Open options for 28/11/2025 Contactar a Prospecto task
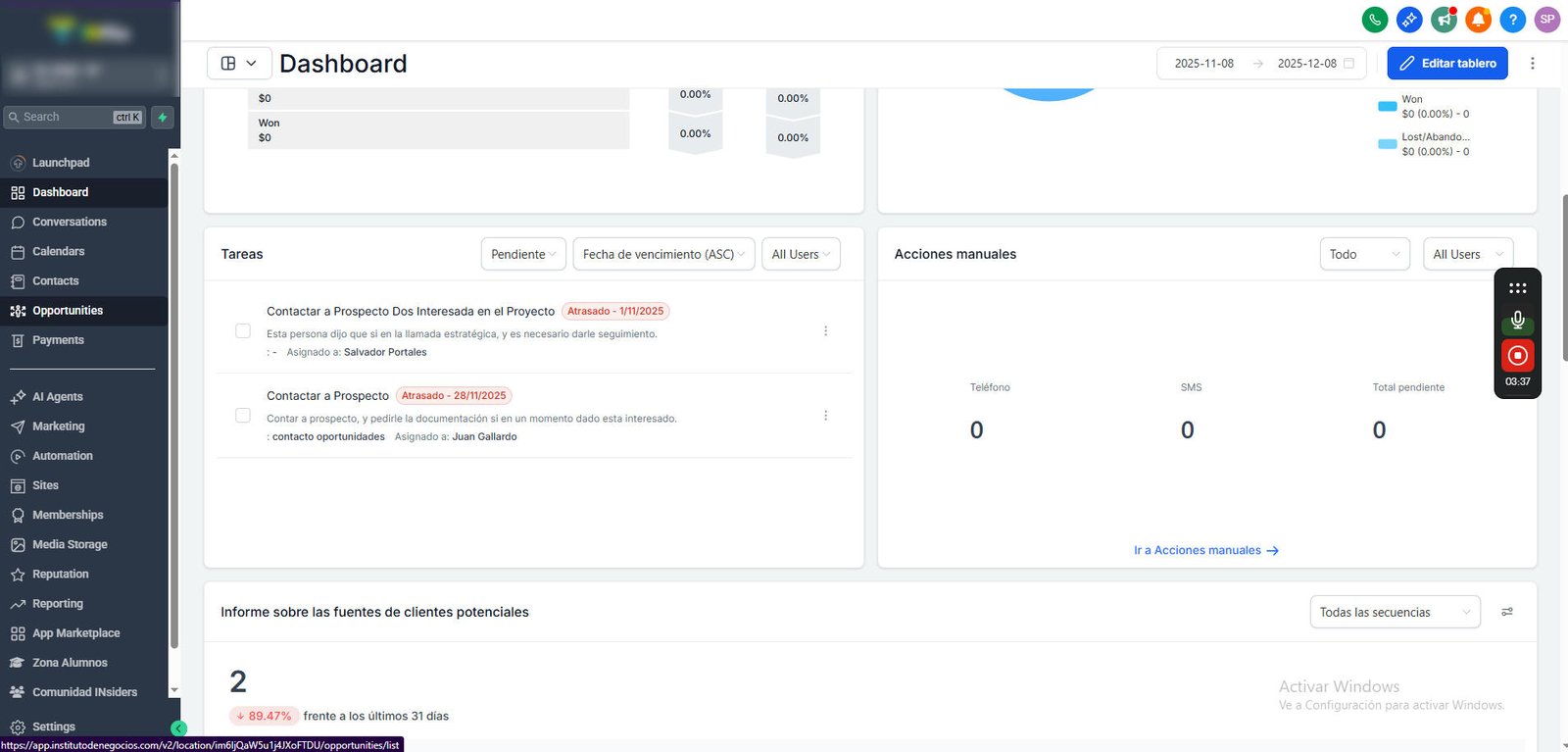Image resolution: width=1568 pixels, height=752 pixels. (x=826, y=416)
